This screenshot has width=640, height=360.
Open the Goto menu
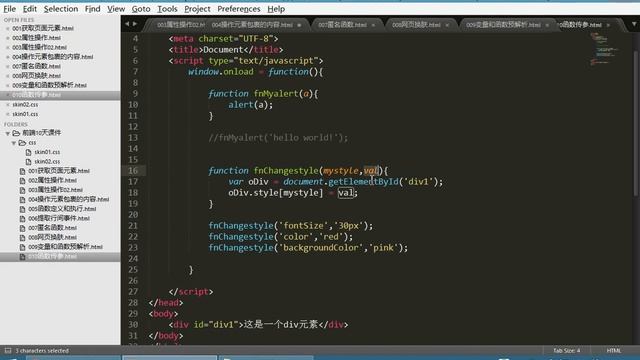[x=141, y=9]
